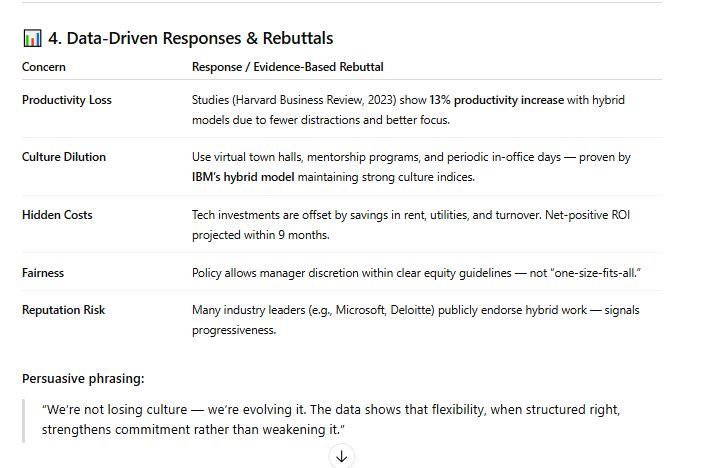
Task: Select the "Fairness" row label
Action: point(43,272)
